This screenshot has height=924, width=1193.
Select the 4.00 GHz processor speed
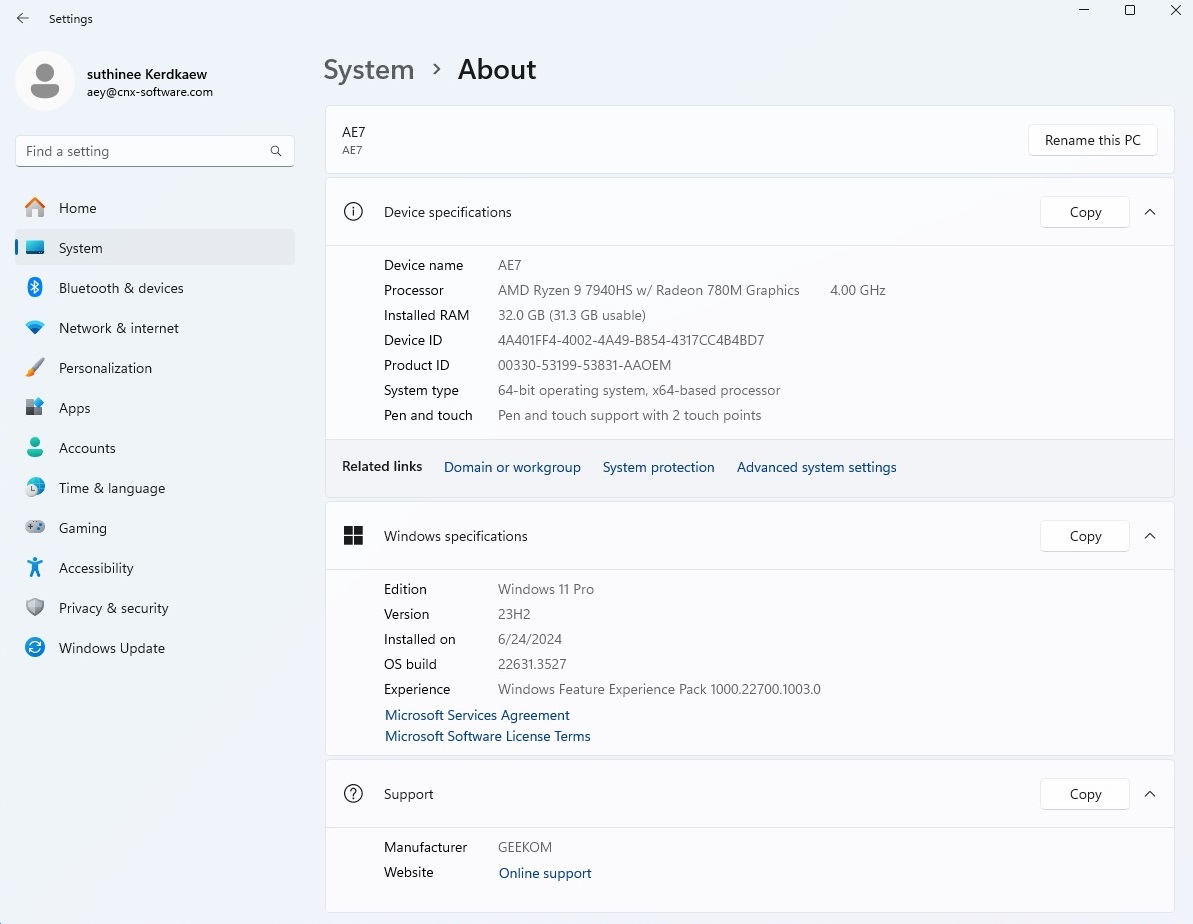point(857,290)
